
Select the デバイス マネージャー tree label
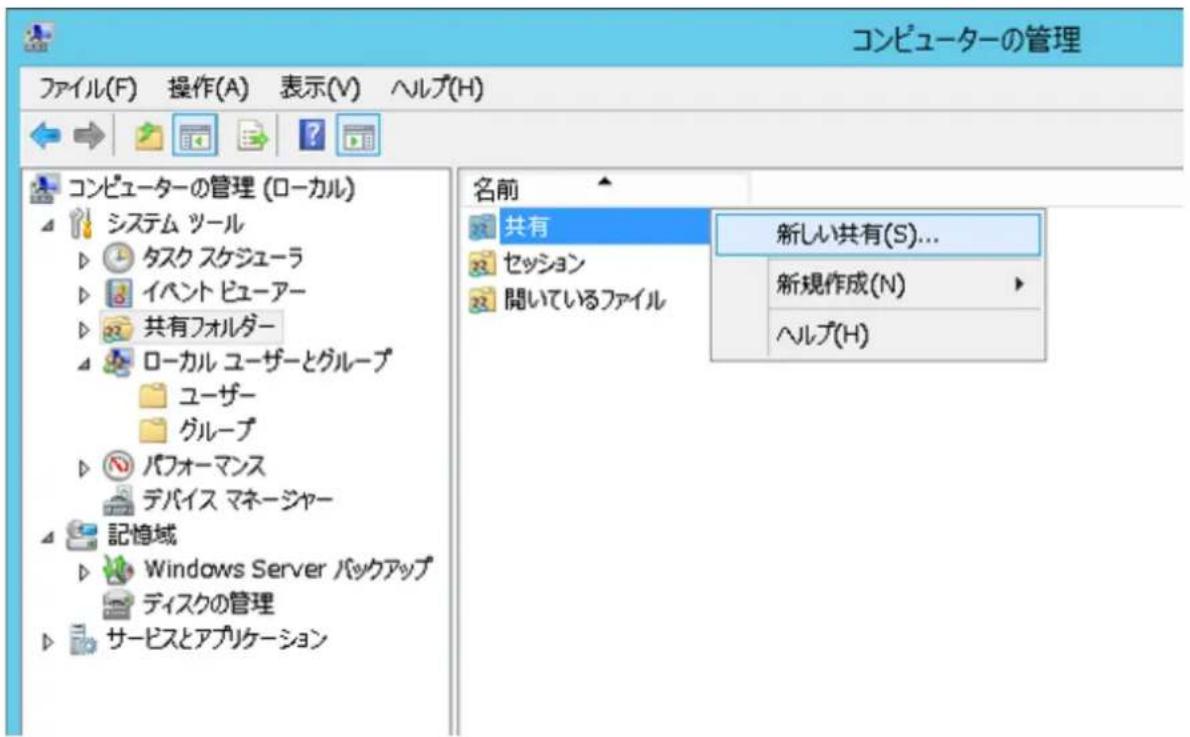(238, 500)
